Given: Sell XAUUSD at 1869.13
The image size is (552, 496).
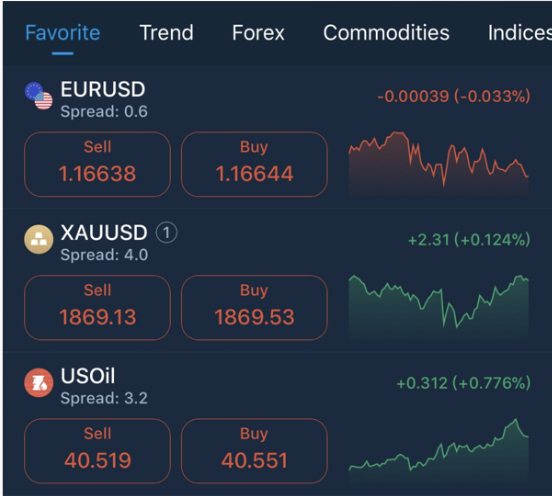Looking at the screenshot, I should click(x=98, y=308).
